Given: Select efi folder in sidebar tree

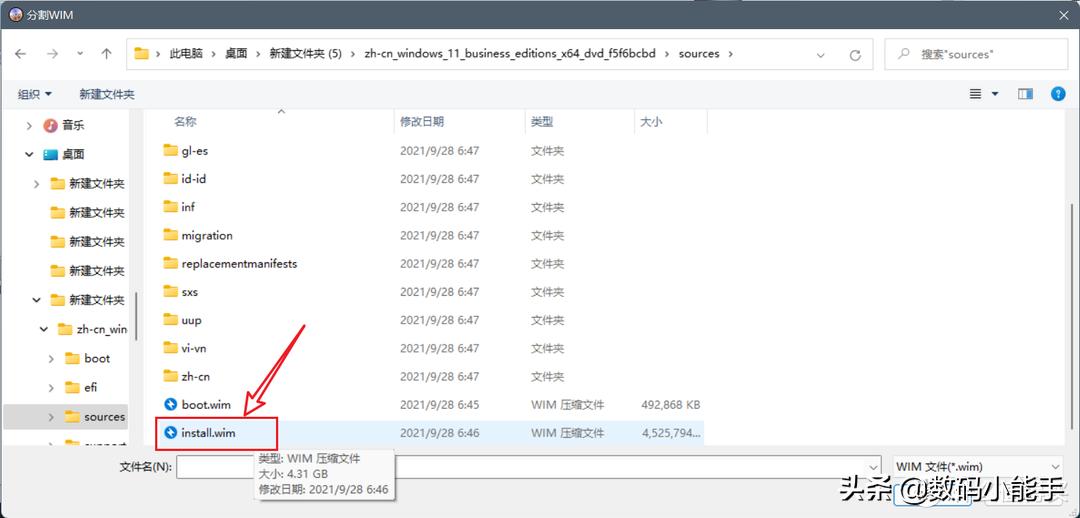Looking at the screenshot, I should coord(91,388).
